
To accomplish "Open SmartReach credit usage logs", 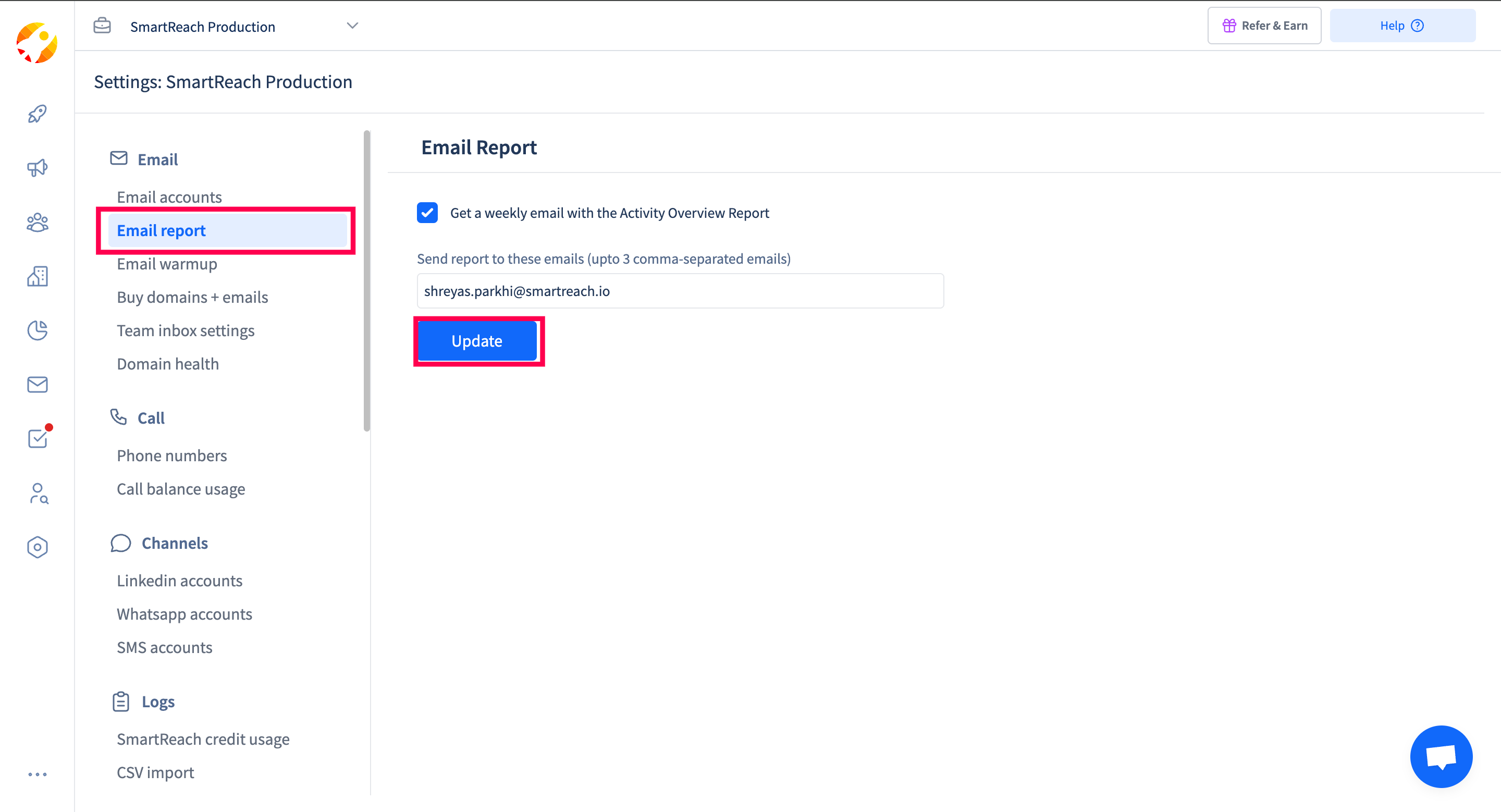I will [203, 739].
